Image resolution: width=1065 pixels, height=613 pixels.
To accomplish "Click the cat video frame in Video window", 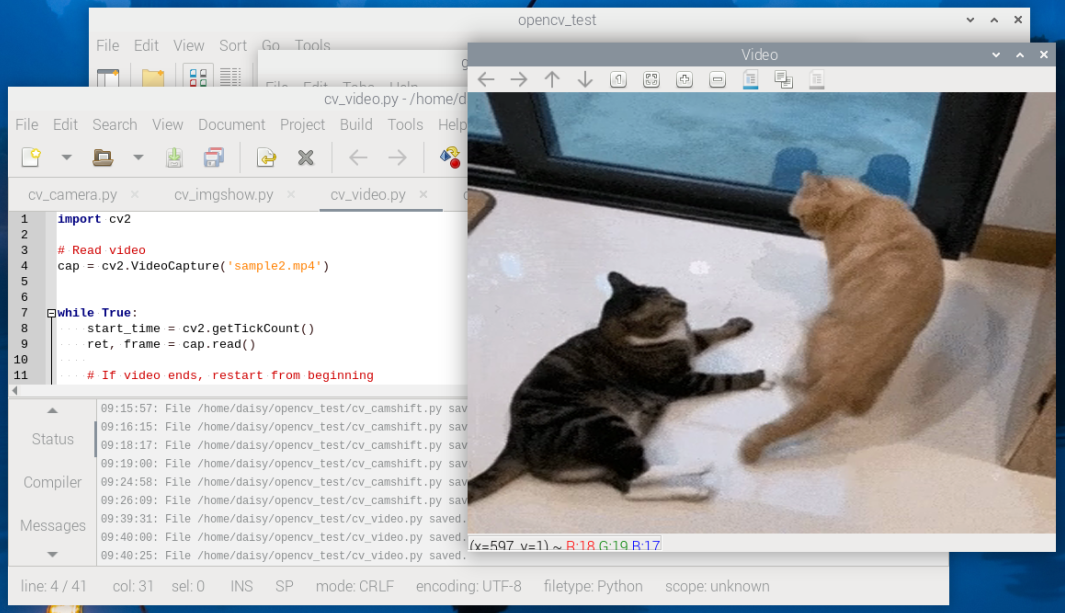I will click(x=761, y=312).
